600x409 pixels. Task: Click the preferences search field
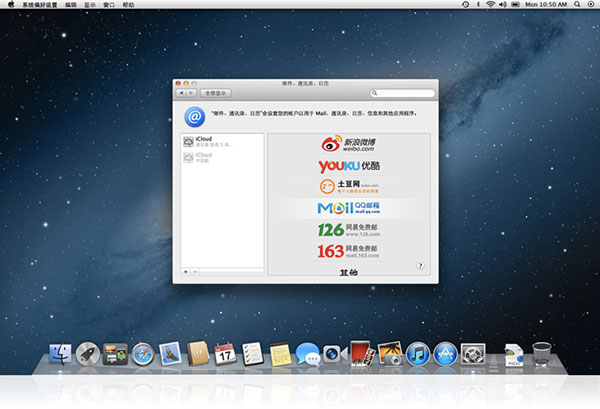tap(403, 93)
